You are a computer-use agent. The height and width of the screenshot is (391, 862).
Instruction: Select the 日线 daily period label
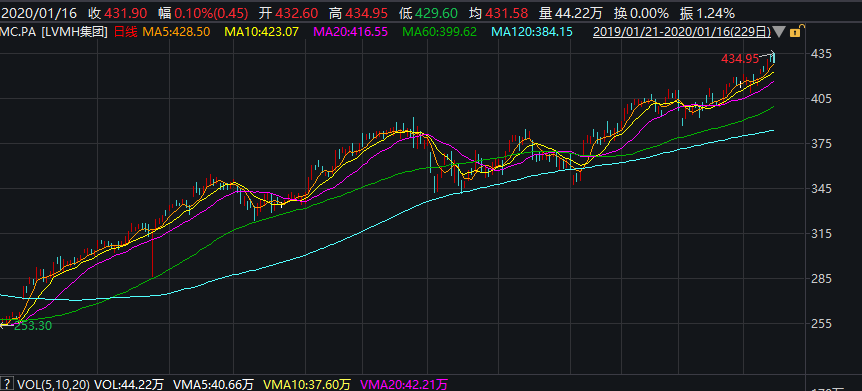[x=125, y=32]
